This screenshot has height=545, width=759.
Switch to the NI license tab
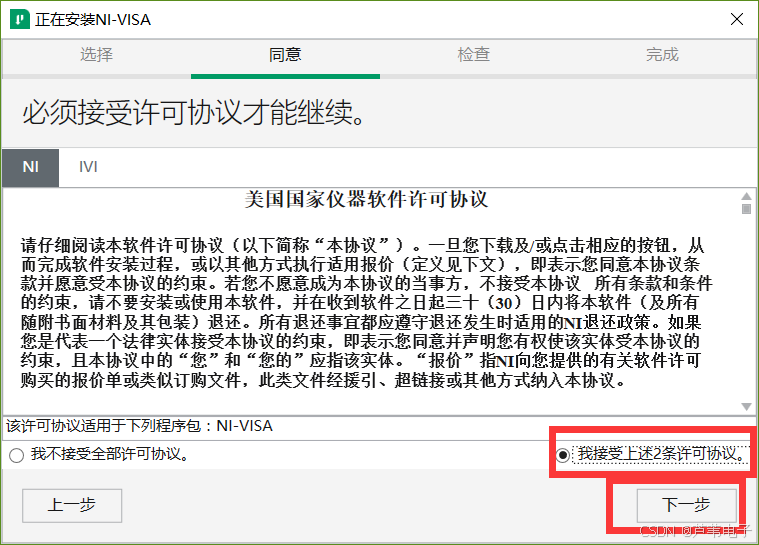[x=30, y=167]
